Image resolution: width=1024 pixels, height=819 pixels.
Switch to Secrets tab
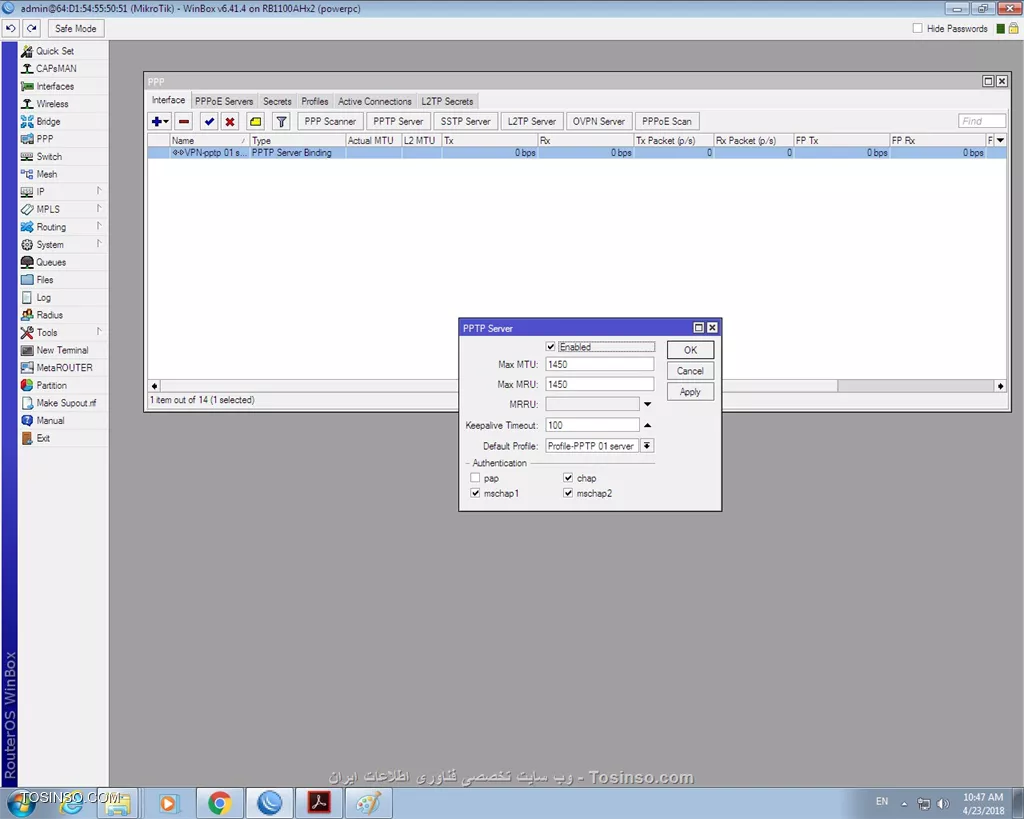tap(277, 102)
